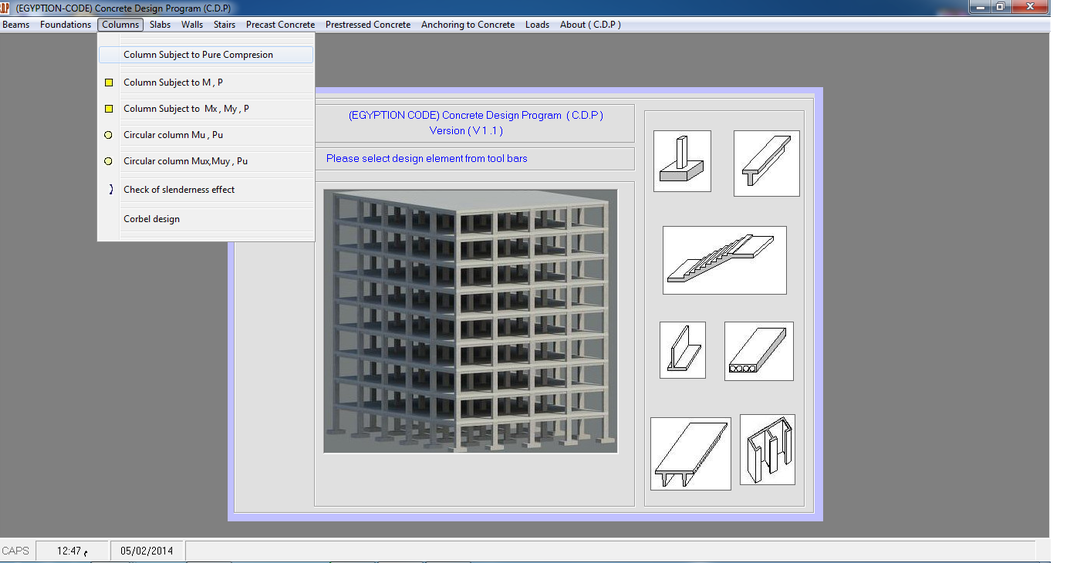Click the bracket icon beside Check of slenderness effect

click(x=111, y=189)
